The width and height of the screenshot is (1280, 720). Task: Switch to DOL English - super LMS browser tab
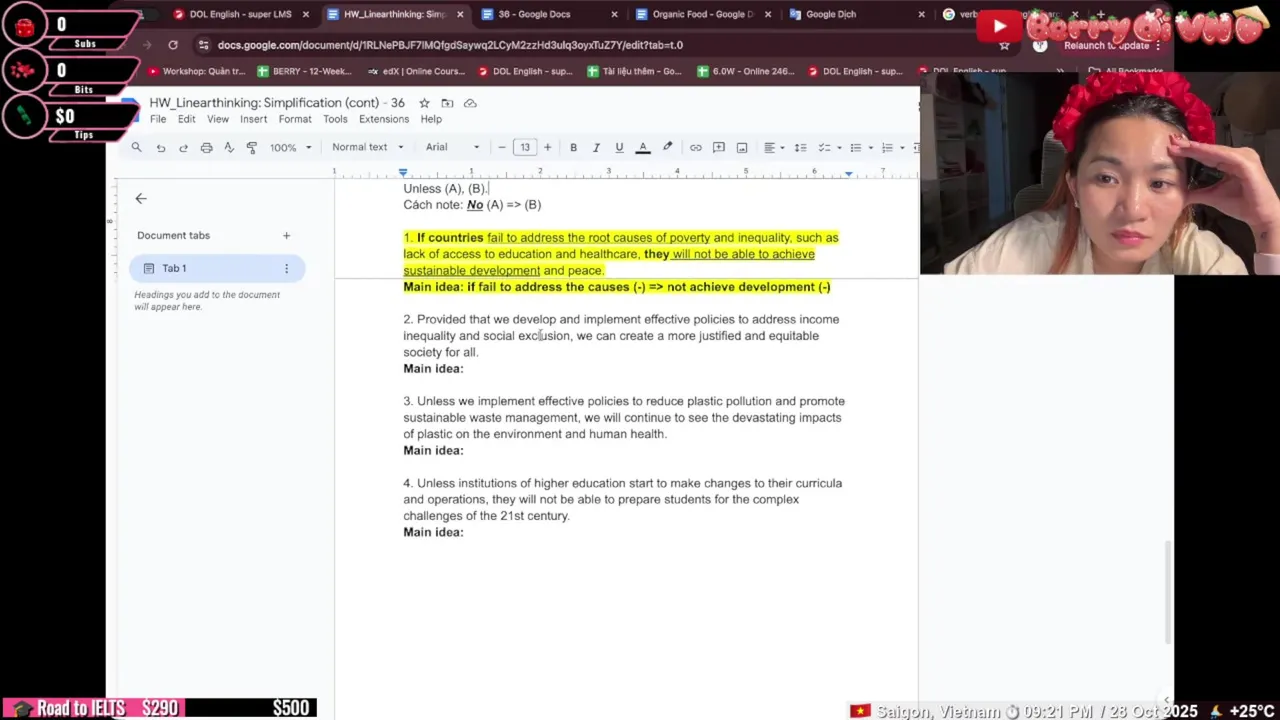coord(240,14)
